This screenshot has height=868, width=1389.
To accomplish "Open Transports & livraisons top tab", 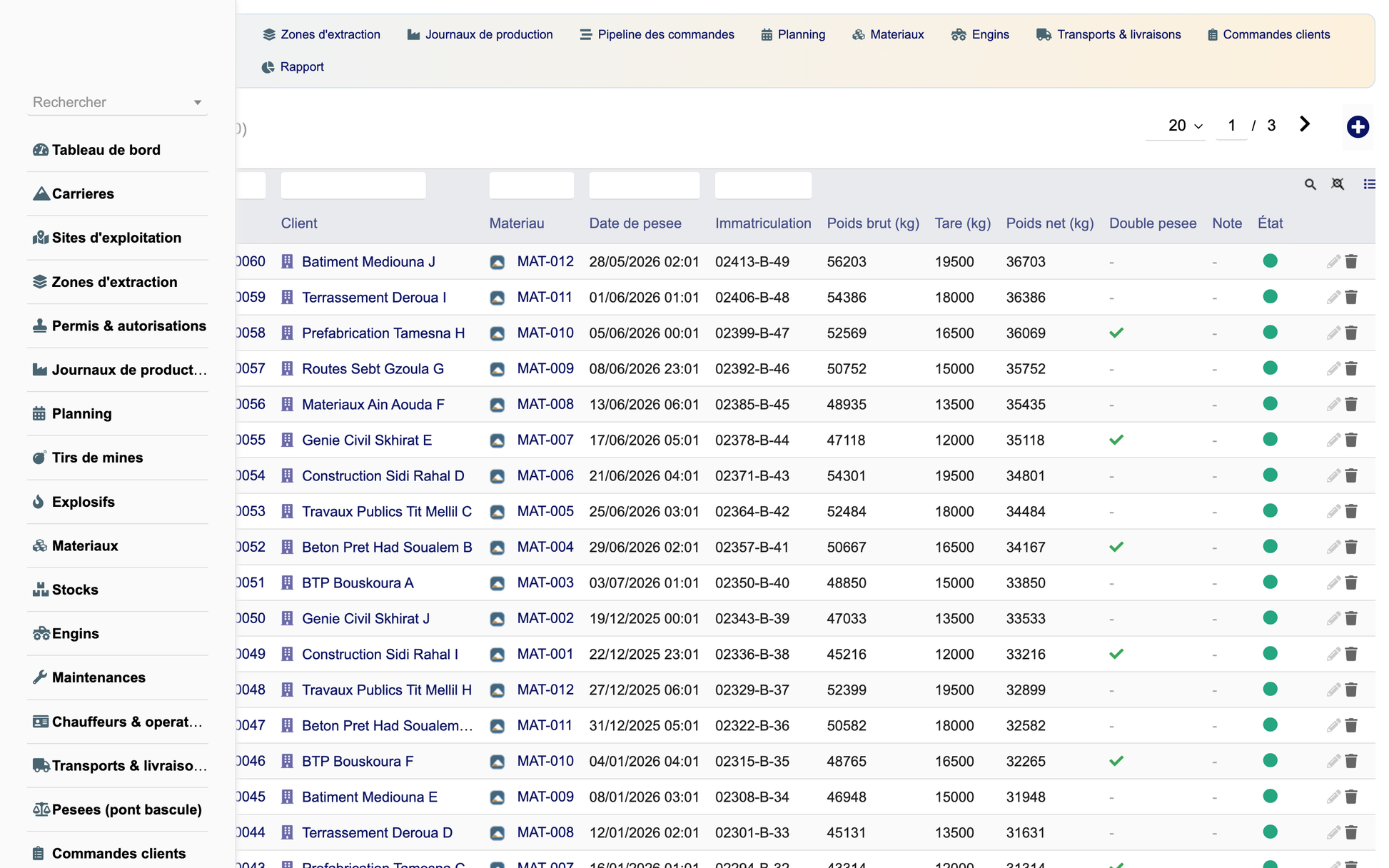I will [1108, 34].
